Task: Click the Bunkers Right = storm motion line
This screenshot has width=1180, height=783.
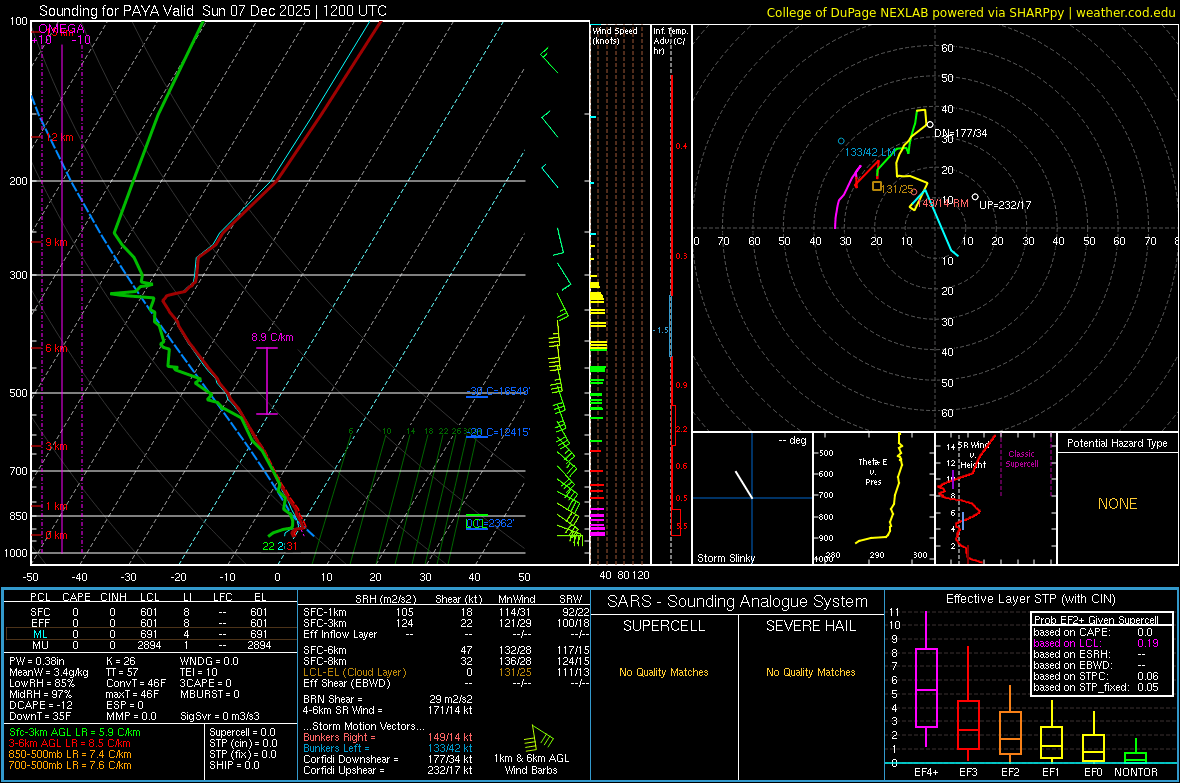Action: pos(388,738)
